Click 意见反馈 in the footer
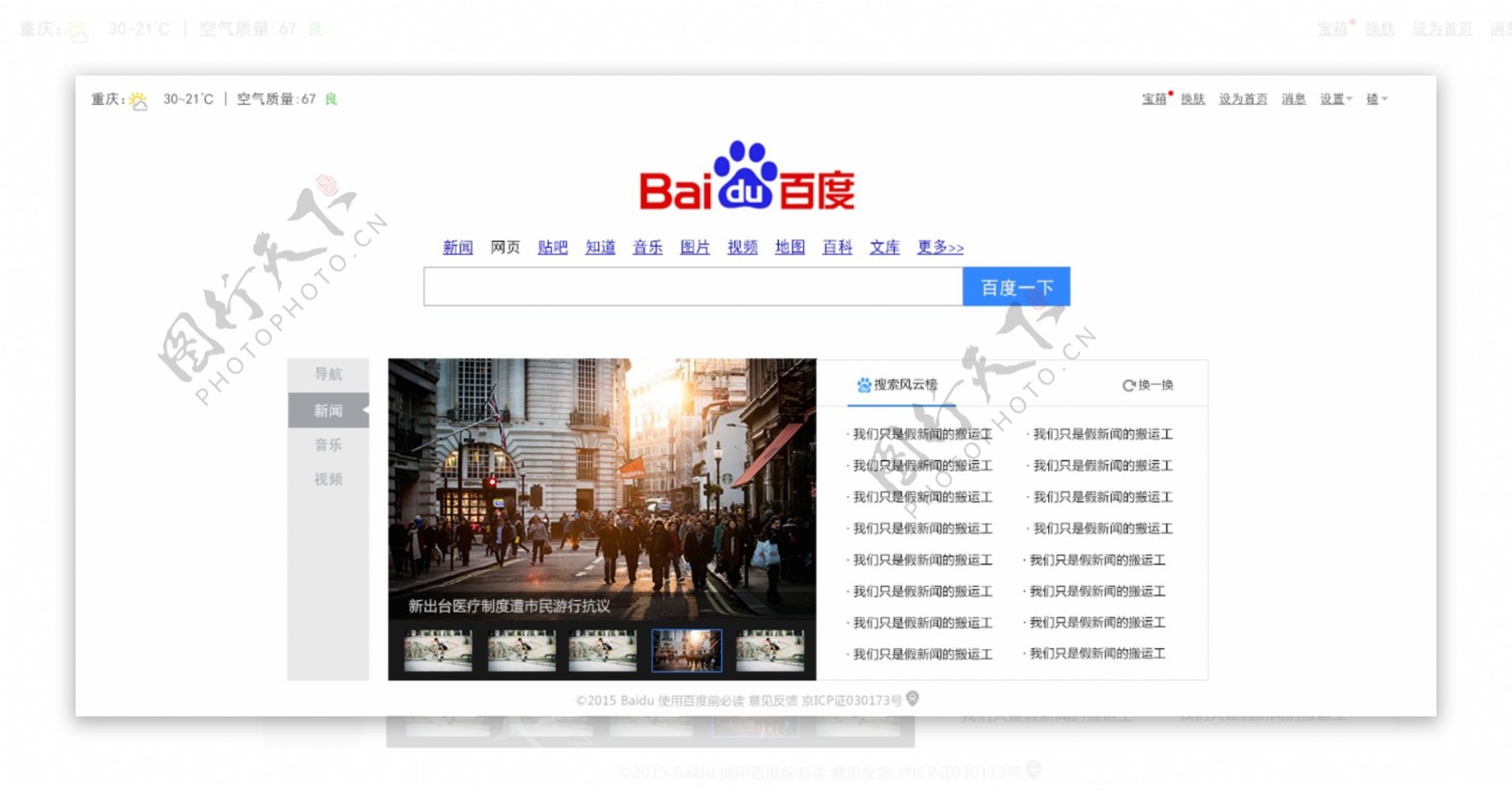Viewport: 1512px width, 792px height. (773, 700)
